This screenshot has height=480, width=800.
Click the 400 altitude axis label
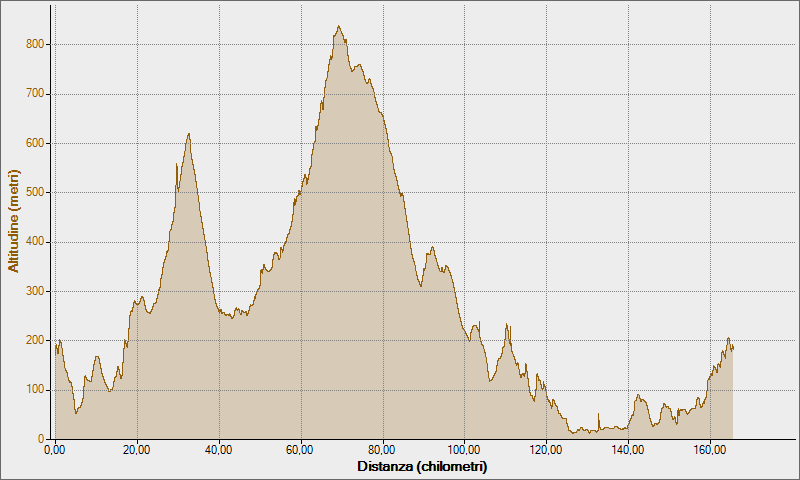[35, 242]
